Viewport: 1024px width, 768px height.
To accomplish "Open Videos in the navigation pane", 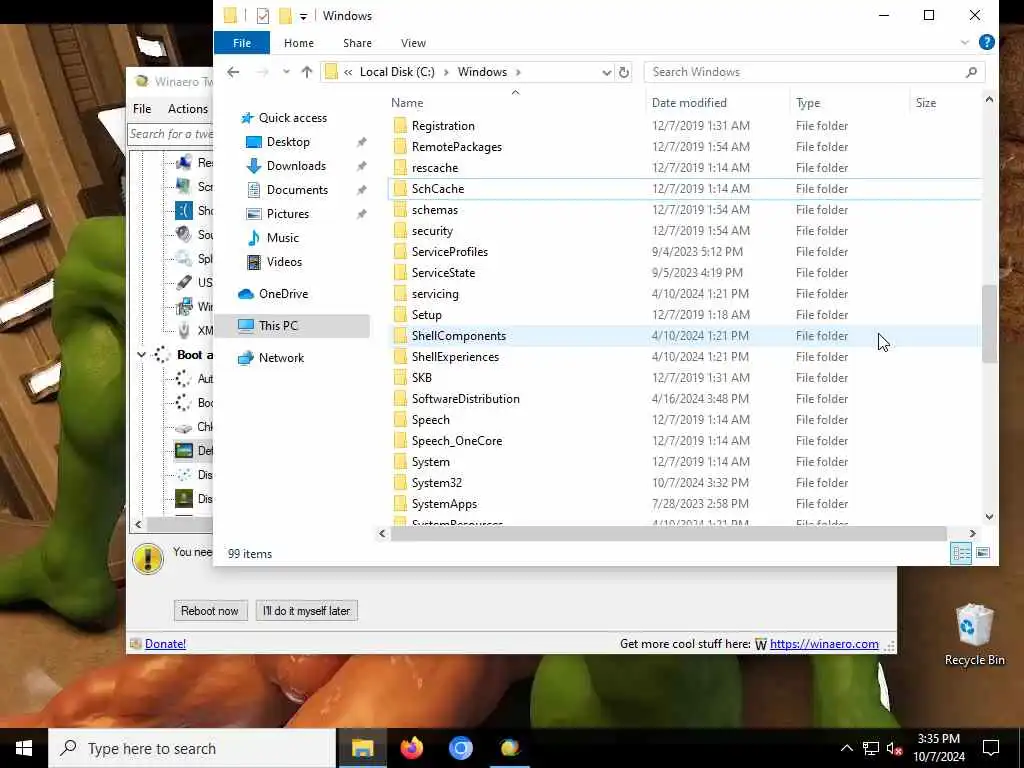I will (x=284, y=262).
